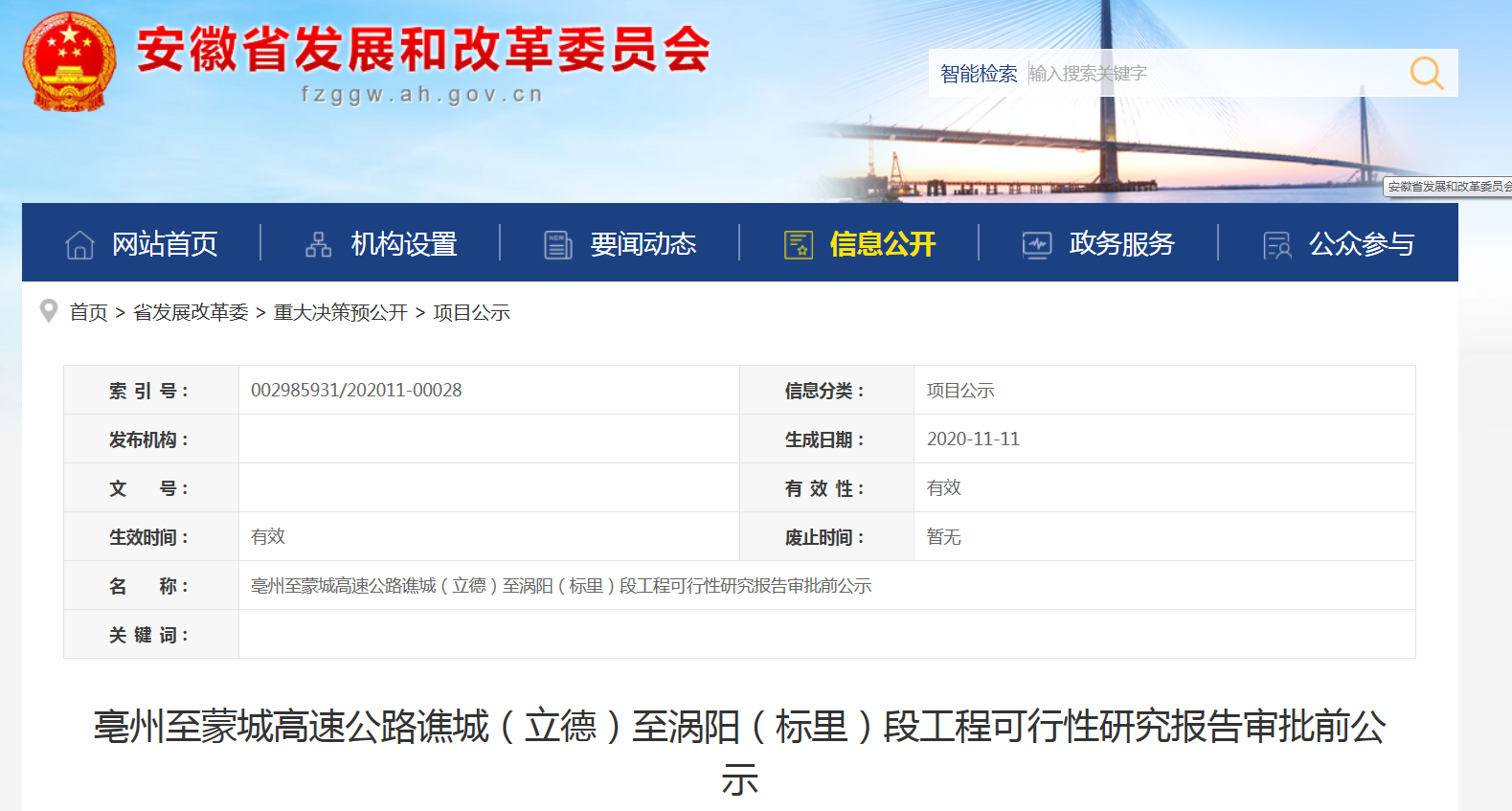Click the 首页 breadcrumb link

(x=88, y=313)
